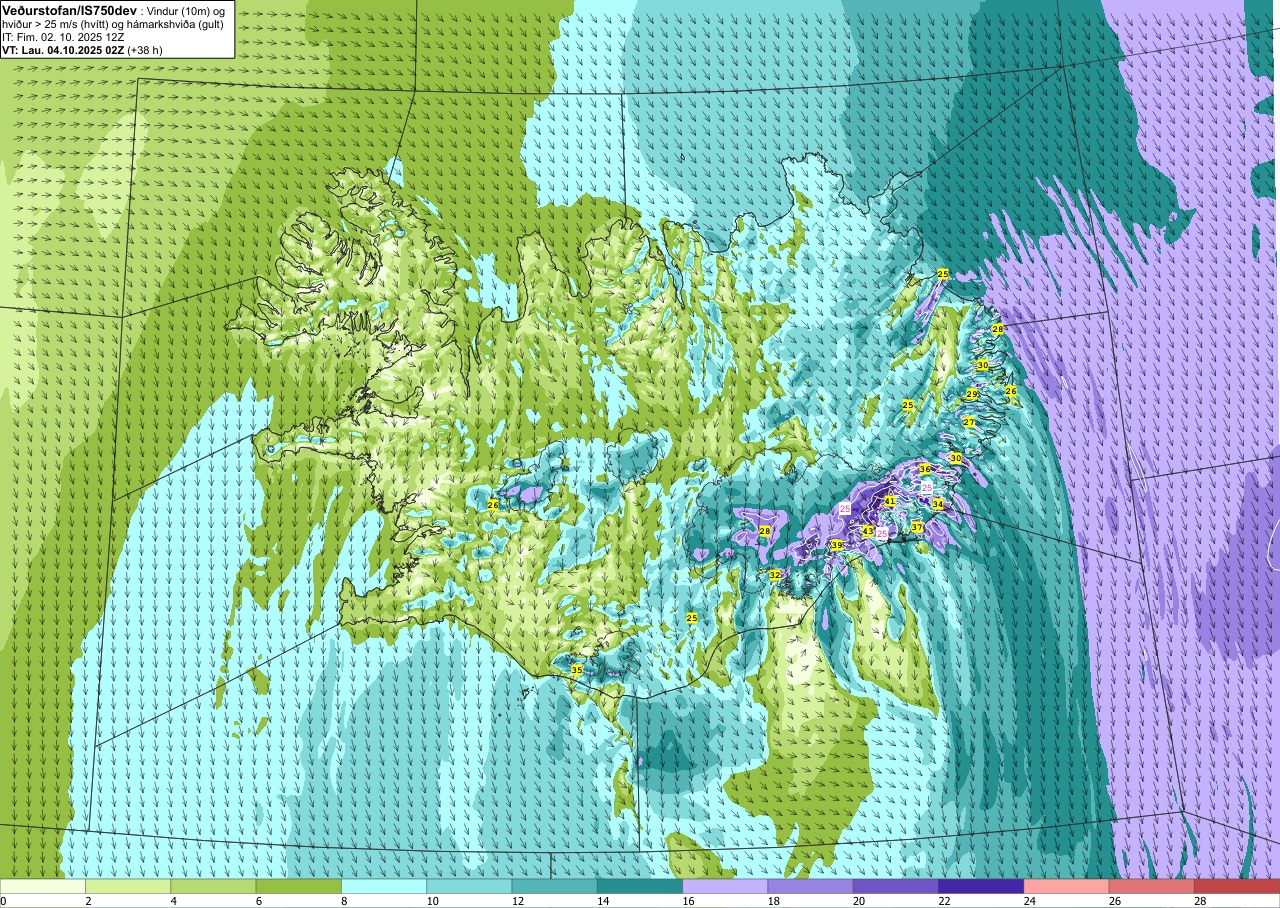Screen dimensions: 1280x908
Task: Click the yellow gust label 34
Action: click(938, 504)
